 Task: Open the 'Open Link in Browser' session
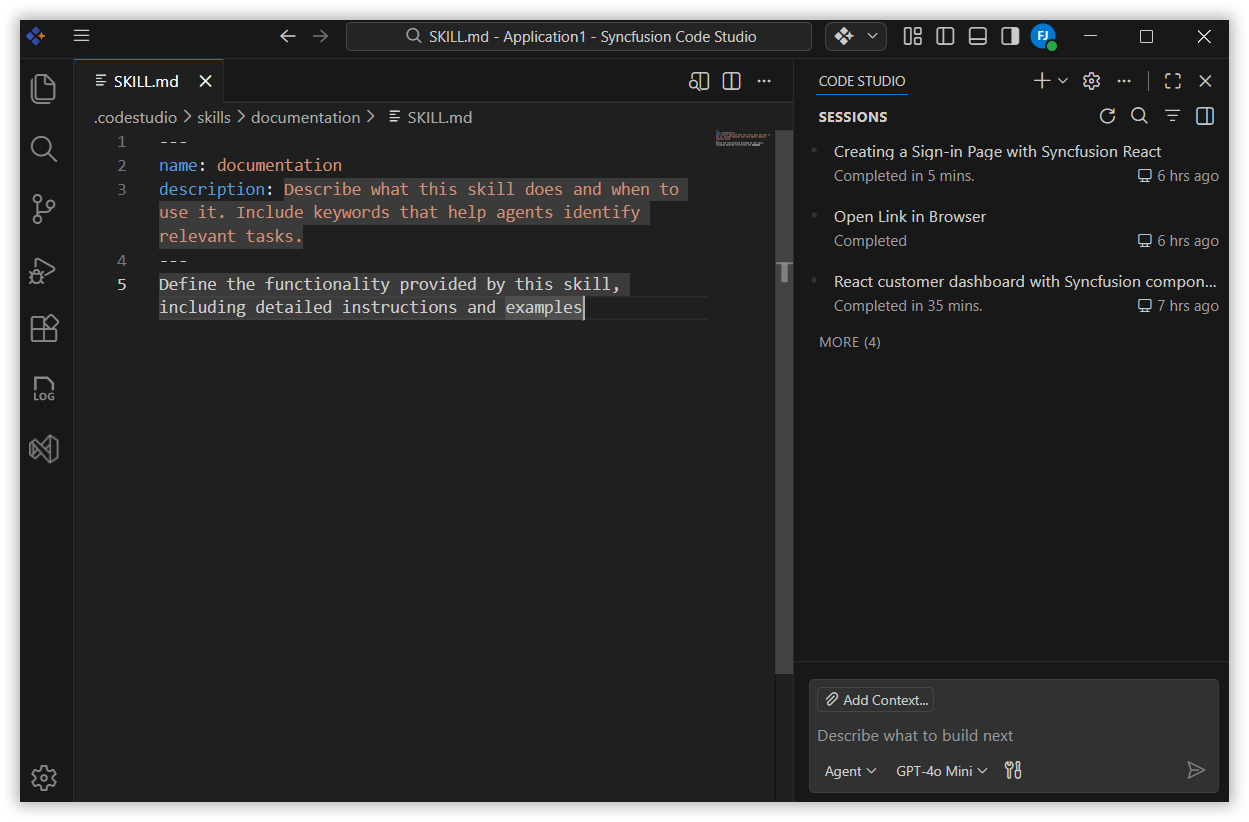(x=909, y=216)
